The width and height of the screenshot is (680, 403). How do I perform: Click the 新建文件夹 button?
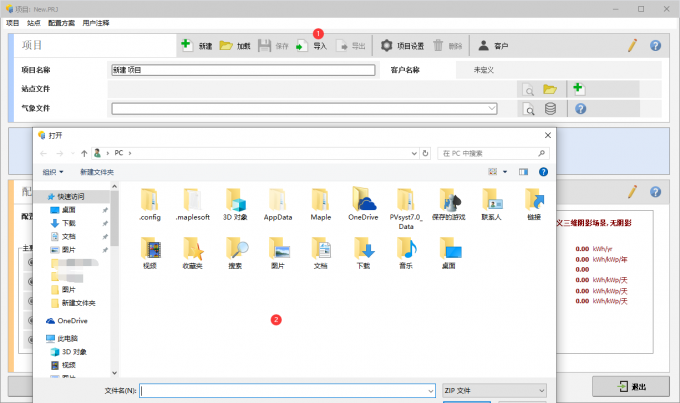(x=97, y=172)
